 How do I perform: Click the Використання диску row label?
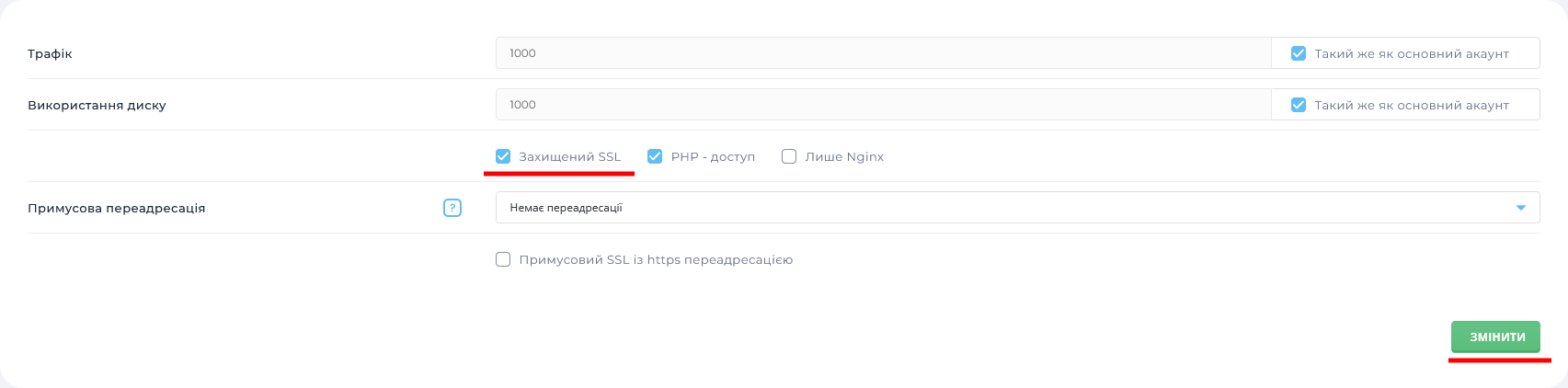pos(97,105)
